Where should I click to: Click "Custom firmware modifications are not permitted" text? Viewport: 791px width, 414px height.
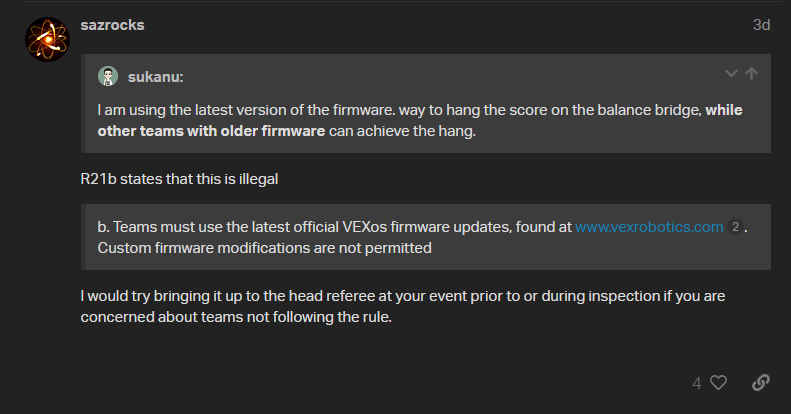(264, 247)
